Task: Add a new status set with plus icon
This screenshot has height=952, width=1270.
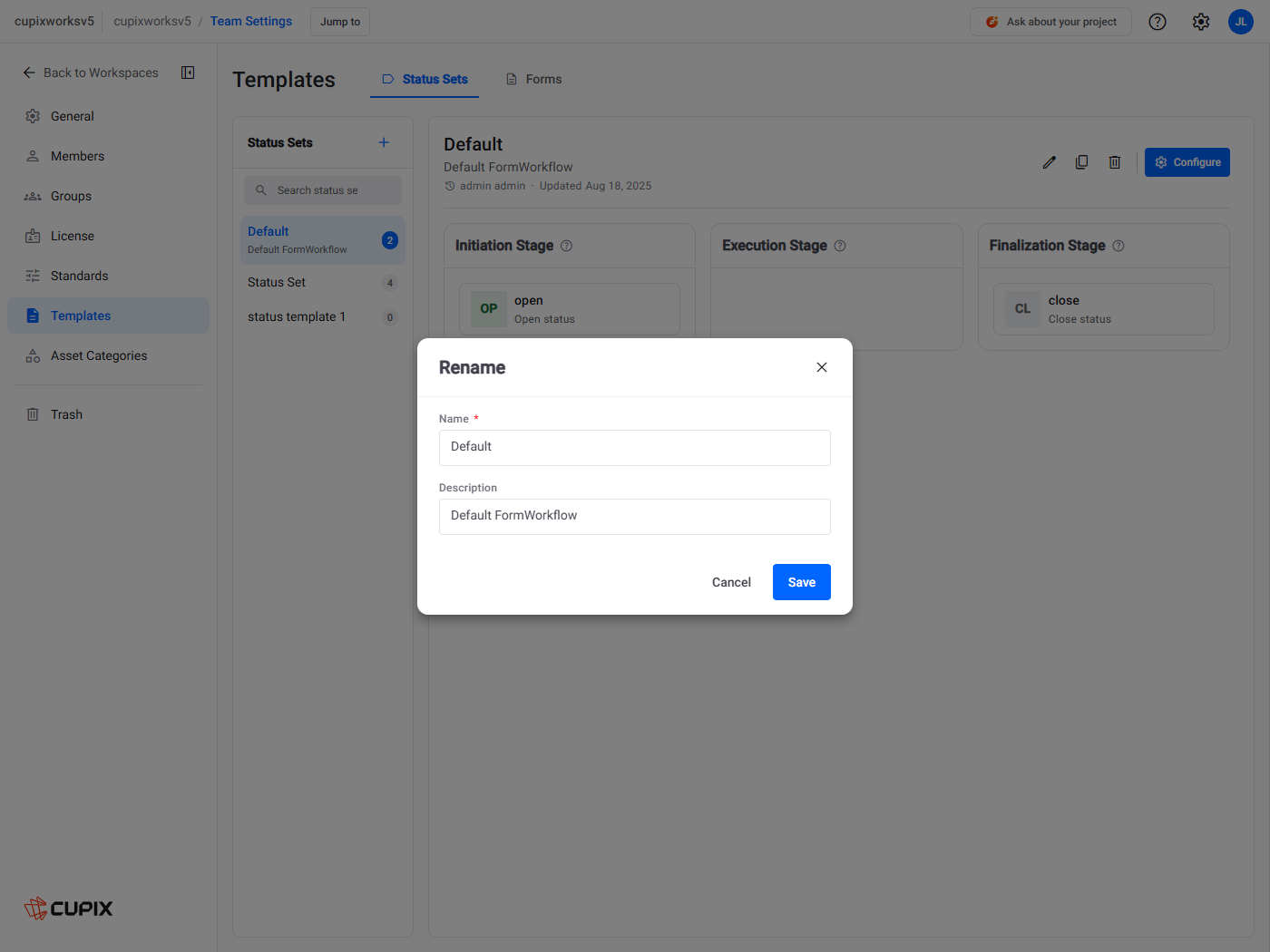Action: pyautogui.click(x=384, y=142)
